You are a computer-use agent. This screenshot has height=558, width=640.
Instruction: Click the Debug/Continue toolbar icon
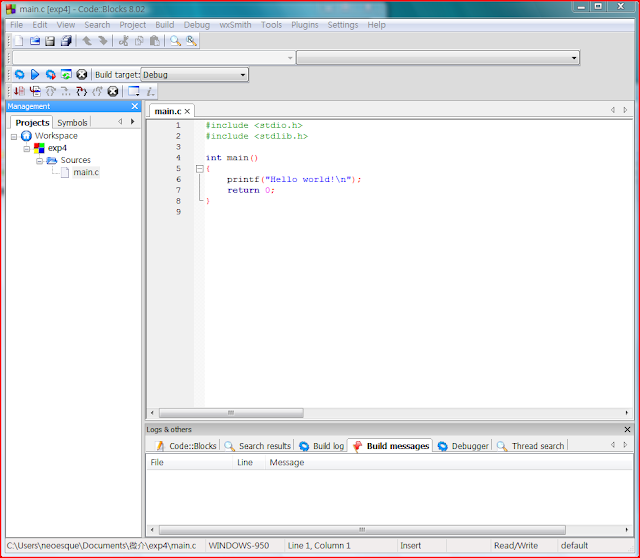point(19,92)
